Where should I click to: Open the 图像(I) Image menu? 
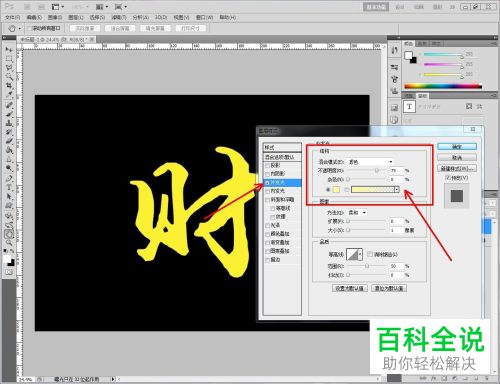click(55, 17)
